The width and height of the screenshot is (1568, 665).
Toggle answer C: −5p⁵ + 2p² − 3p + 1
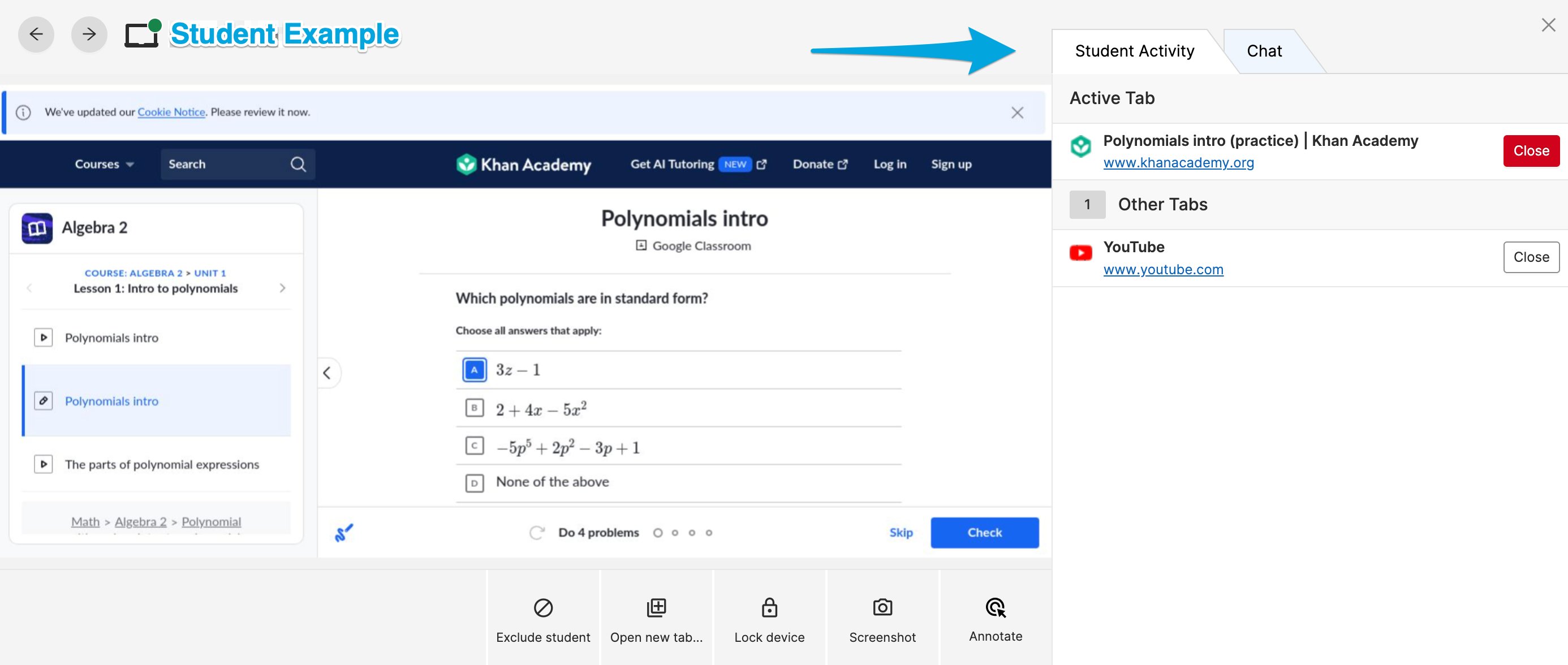point(678,447)
